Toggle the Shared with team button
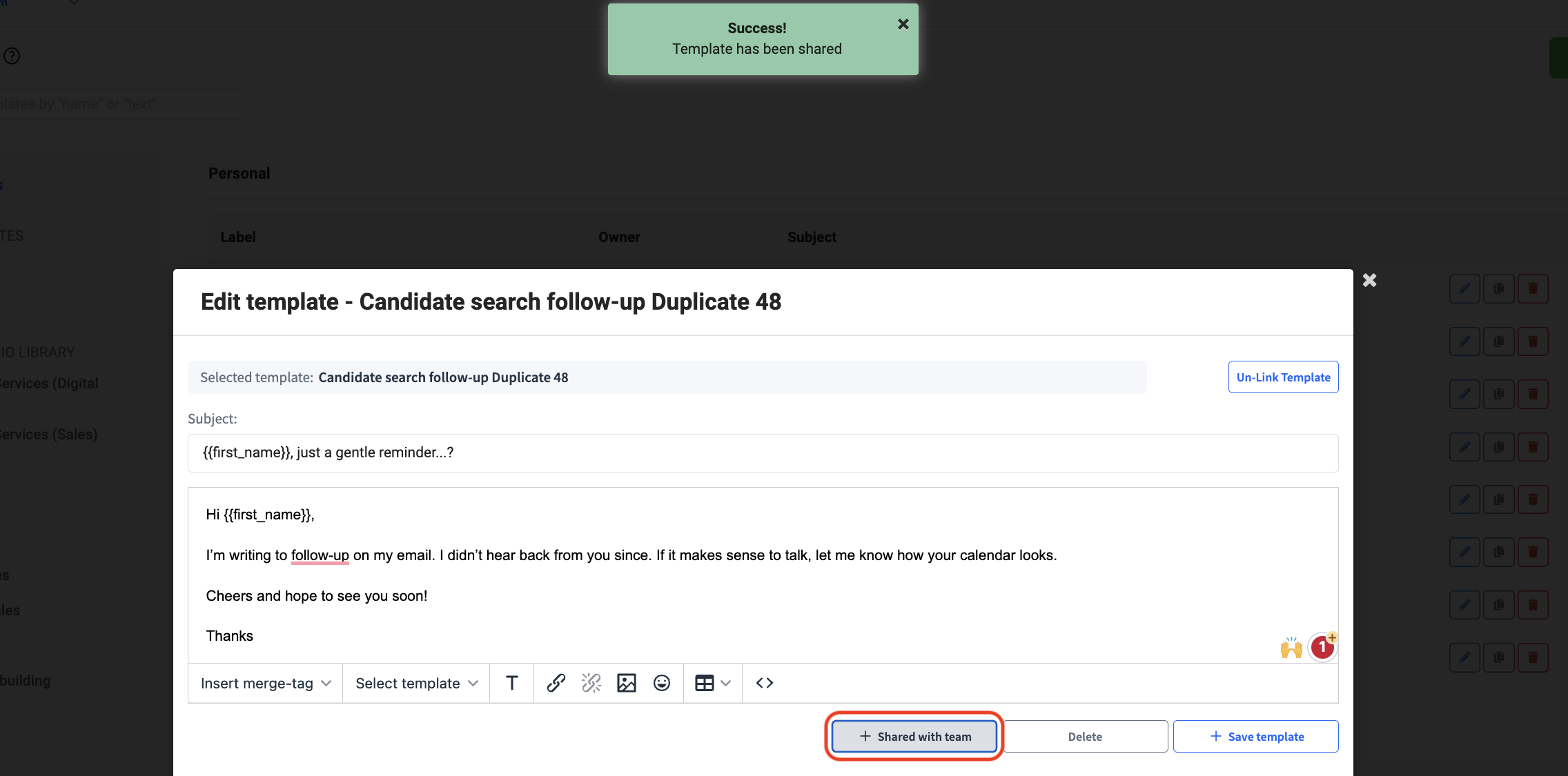The image size is (1568, 776). tap(914, 737)
